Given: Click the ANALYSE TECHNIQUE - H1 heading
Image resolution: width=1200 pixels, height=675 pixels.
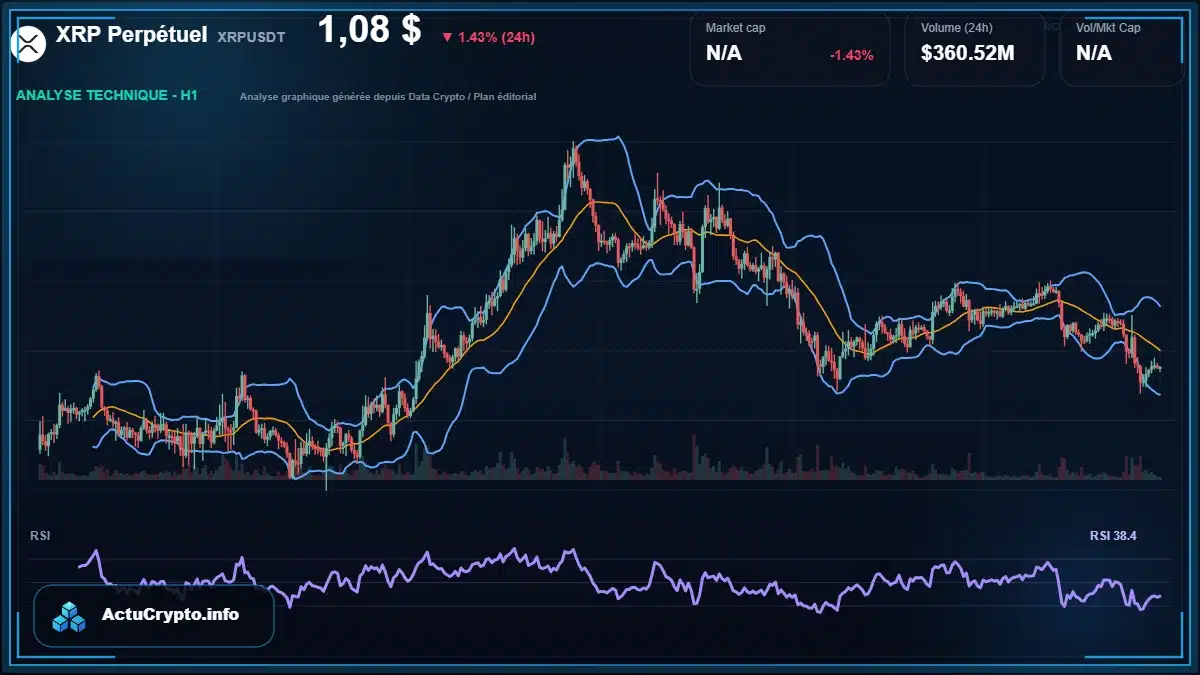Looking at the screenshot, I should [x=106, y=95].
